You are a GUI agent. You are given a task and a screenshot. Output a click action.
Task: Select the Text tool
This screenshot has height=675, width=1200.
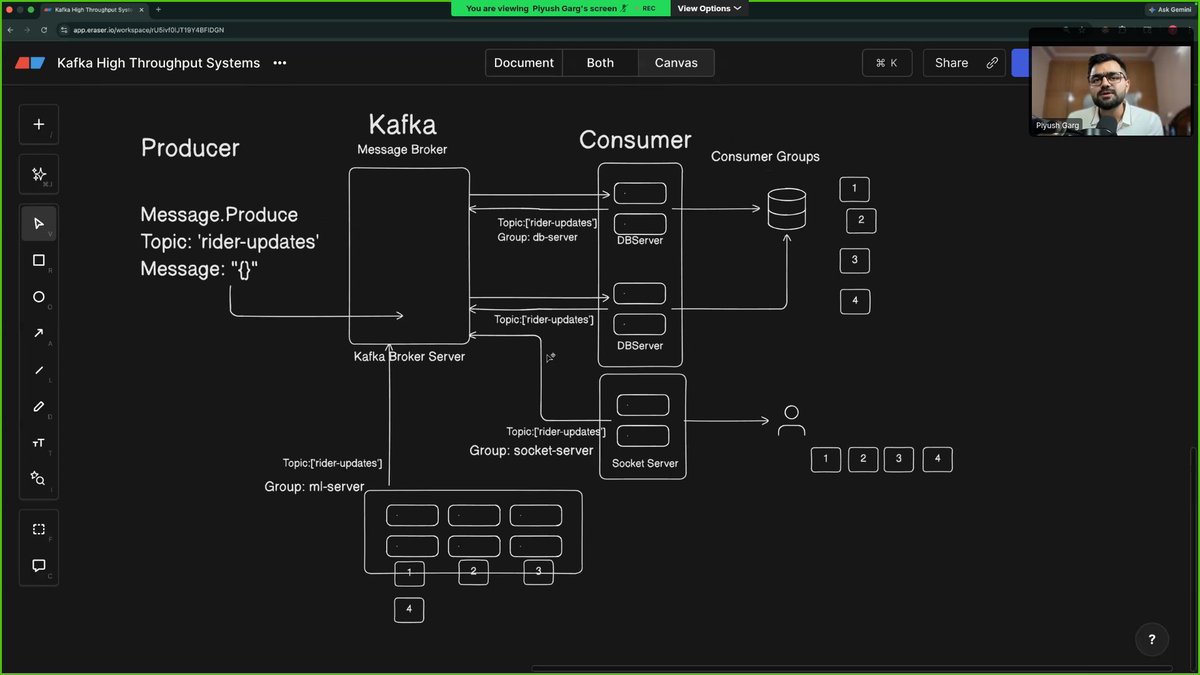coord(39,442)
